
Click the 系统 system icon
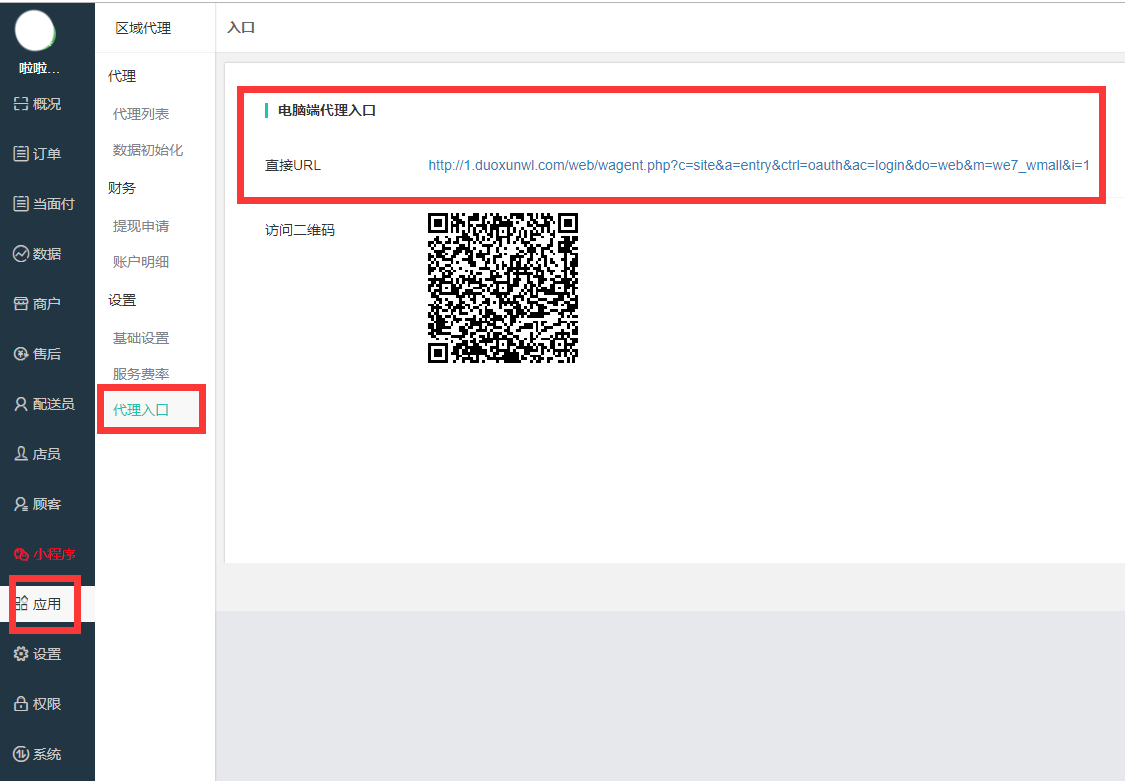(x=21, y=754)
